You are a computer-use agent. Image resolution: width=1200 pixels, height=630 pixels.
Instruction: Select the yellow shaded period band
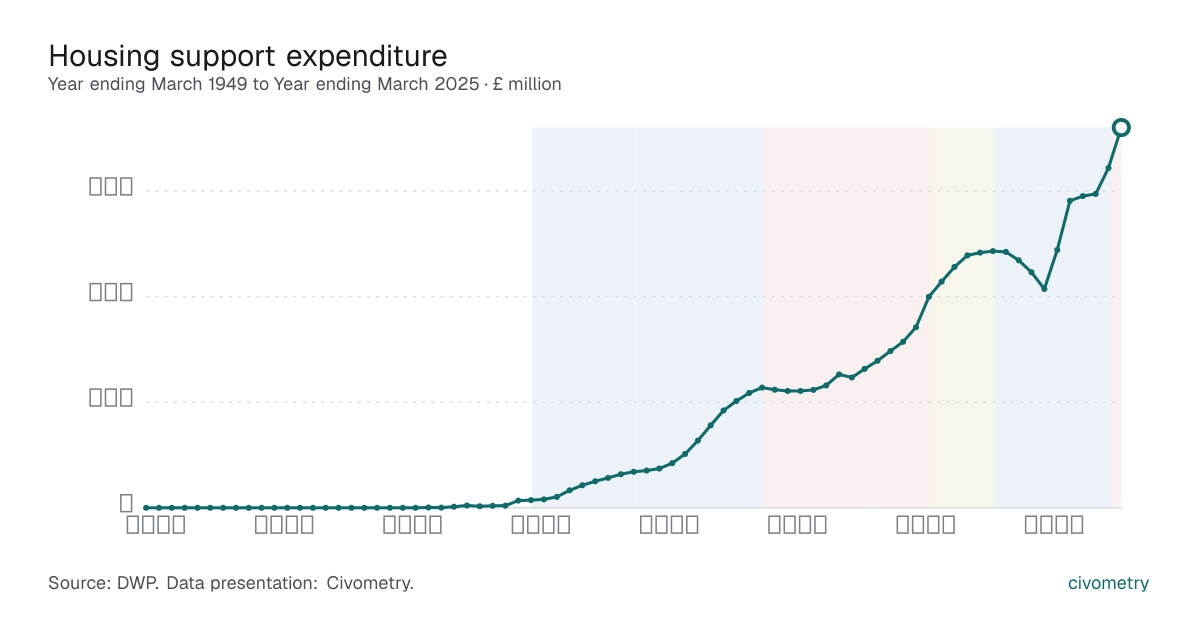click(x=962, y=317)
